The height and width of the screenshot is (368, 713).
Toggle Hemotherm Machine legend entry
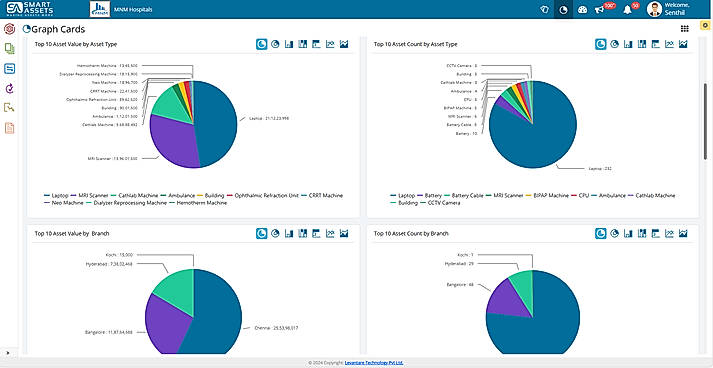point(198,203)
